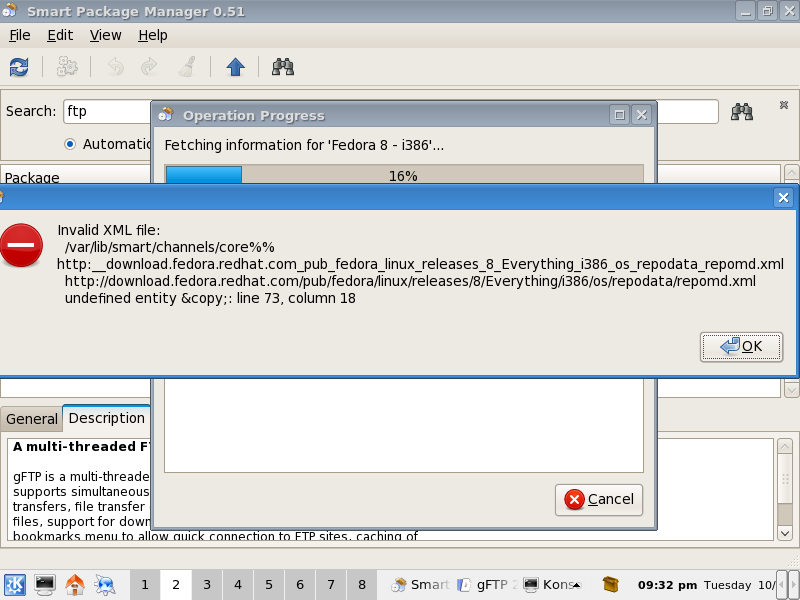
Task: Confirm the error with the OK button
Action: [741, 347]
